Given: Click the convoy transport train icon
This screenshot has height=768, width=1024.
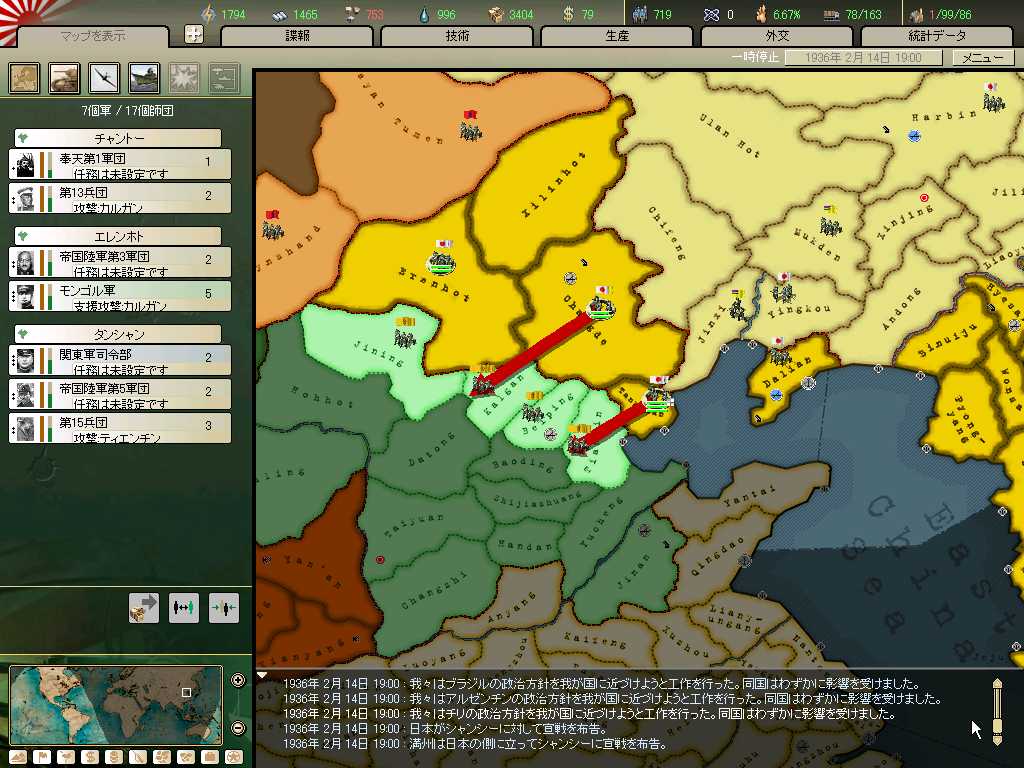Looking at the screenshot, I should coord(831,15).
